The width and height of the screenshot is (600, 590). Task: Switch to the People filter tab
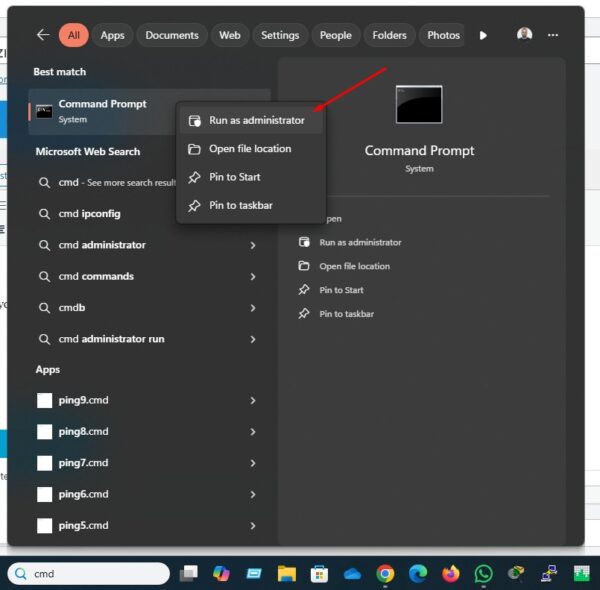click(336, 35)
